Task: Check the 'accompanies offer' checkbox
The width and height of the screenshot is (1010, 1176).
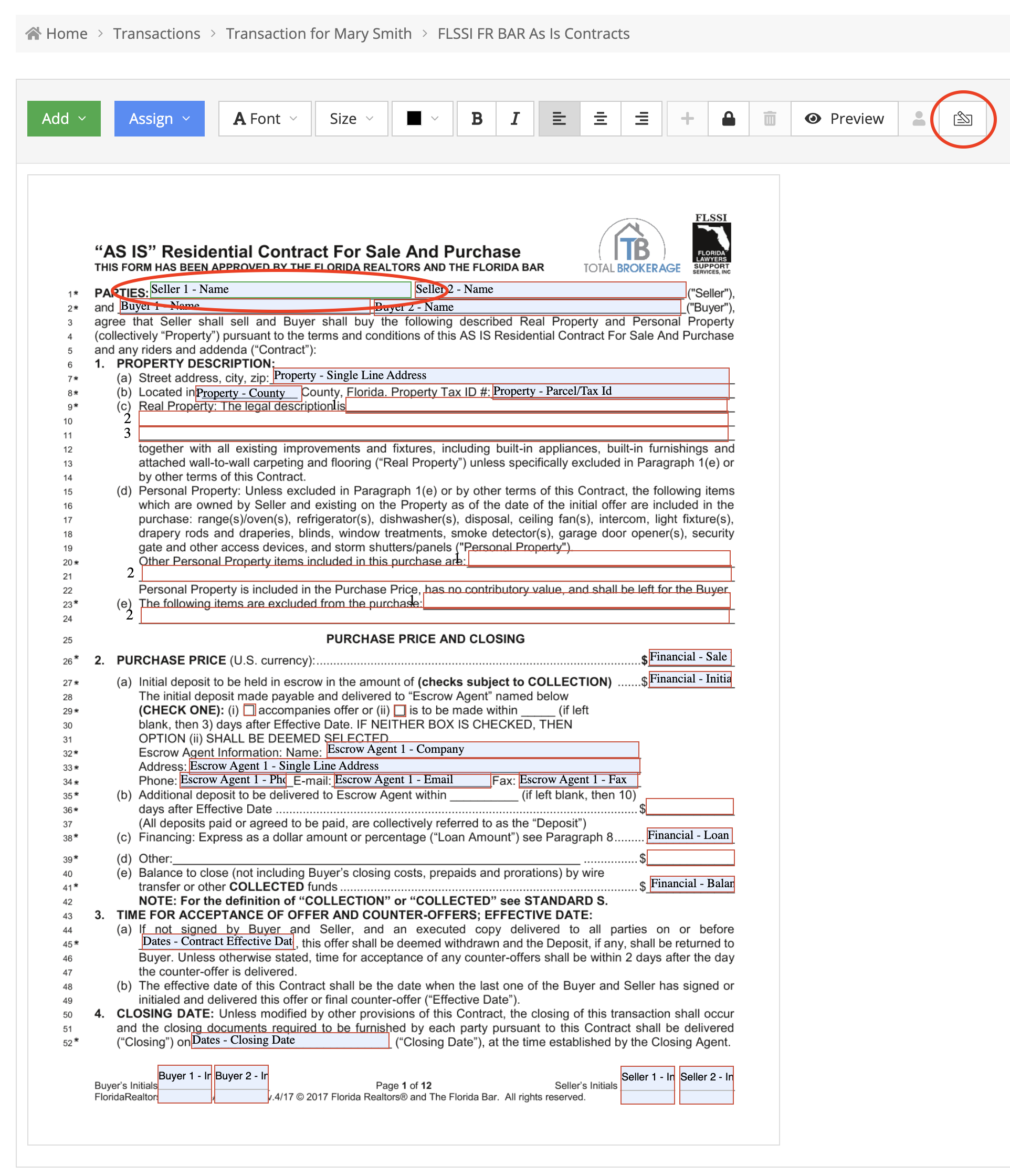Action: [249, 710]
